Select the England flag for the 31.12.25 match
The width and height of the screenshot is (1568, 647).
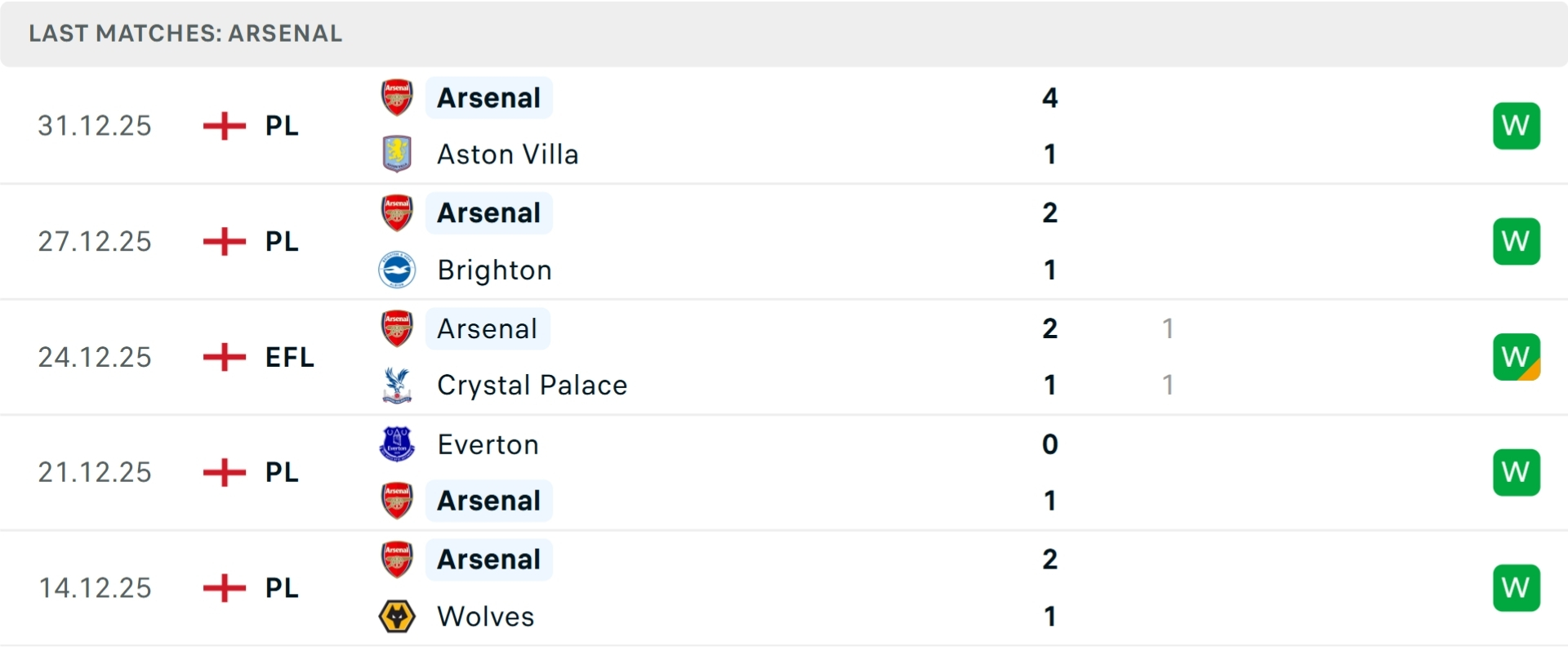coord(223,126)
